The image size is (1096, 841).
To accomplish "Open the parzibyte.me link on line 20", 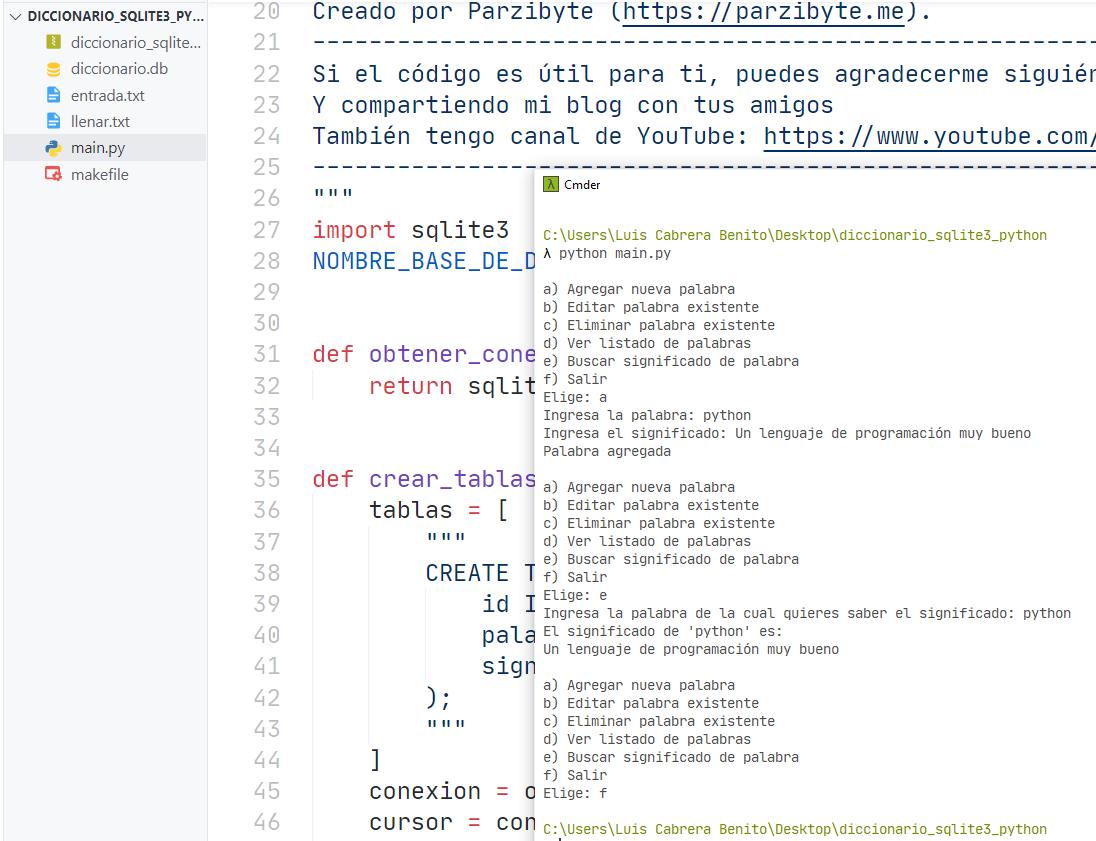I will pyautogui.click(x=765, y=12).
